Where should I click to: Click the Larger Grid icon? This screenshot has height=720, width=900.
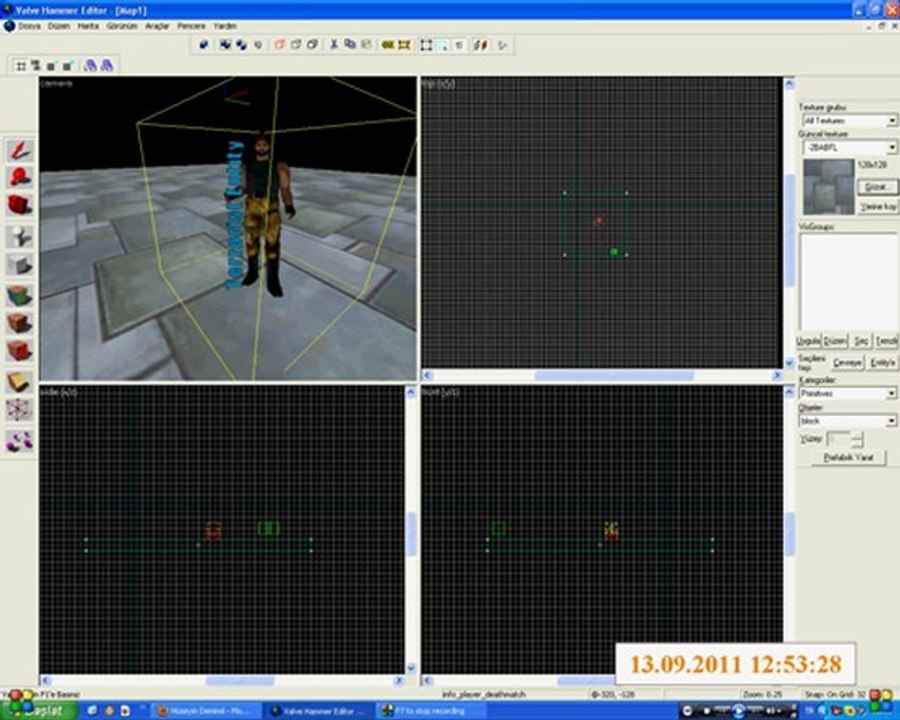[x=68, y=66]
